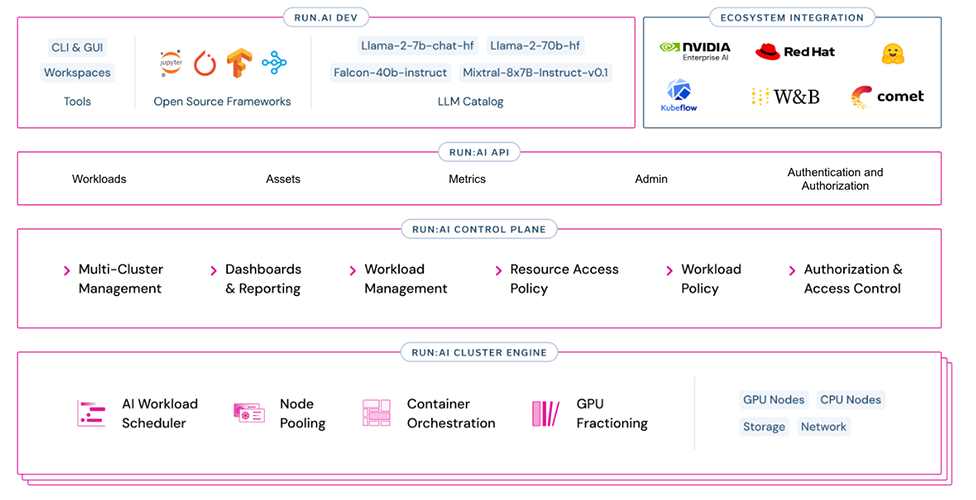Click the Multi-Cluster Management text

coord(121,279)
